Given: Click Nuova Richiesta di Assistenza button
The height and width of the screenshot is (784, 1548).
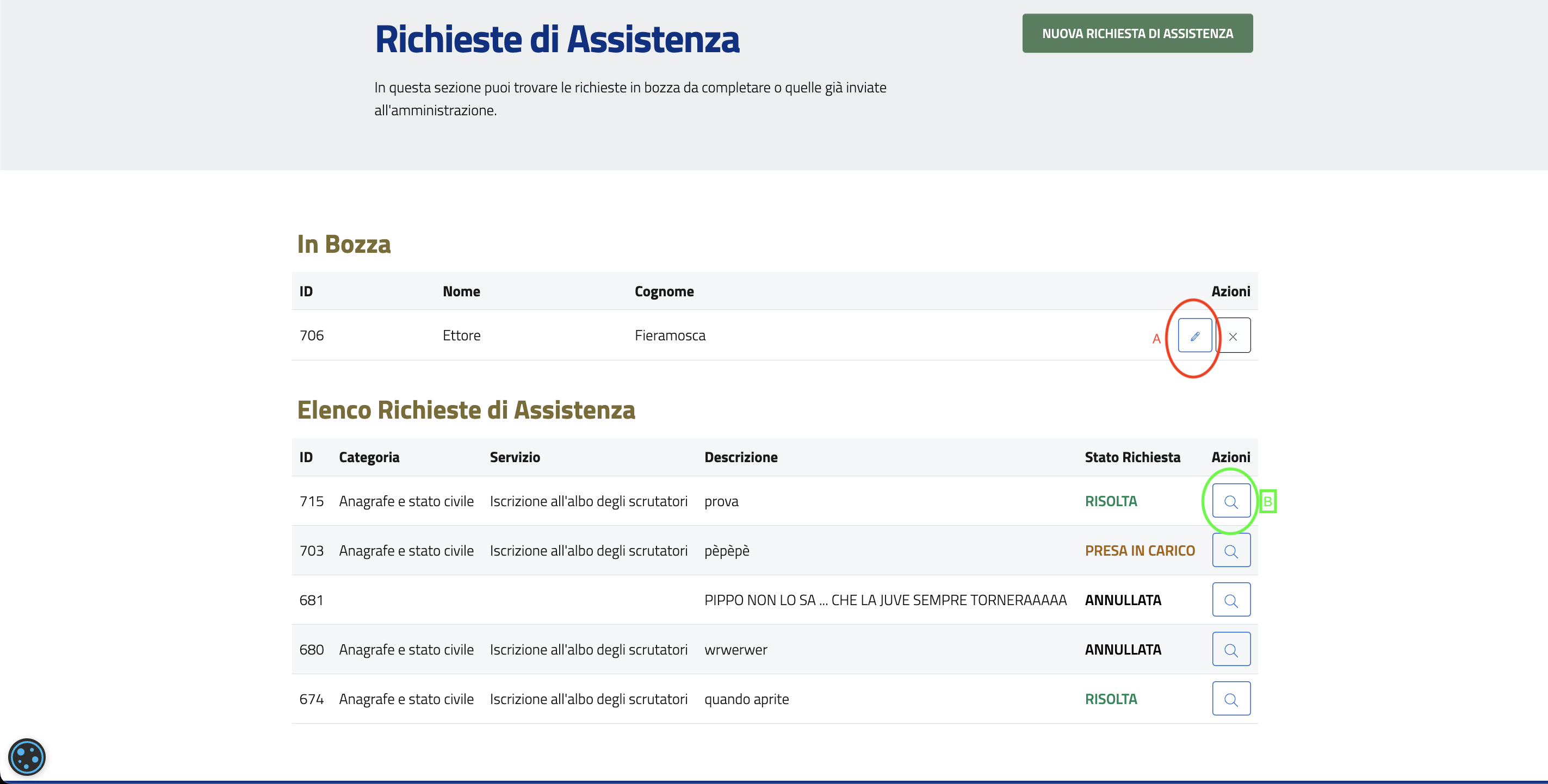Looking at the screenshot, I should [x=1137, y=34].
